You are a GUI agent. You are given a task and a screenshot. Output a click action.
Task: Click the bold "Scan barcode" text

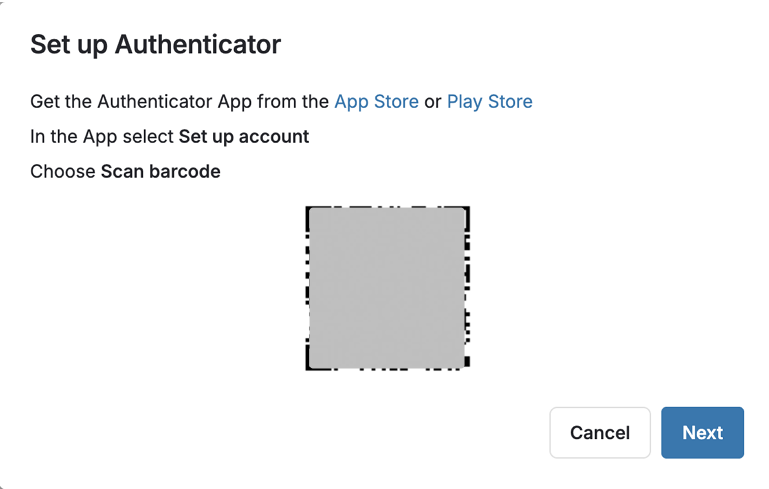(160, 171)
